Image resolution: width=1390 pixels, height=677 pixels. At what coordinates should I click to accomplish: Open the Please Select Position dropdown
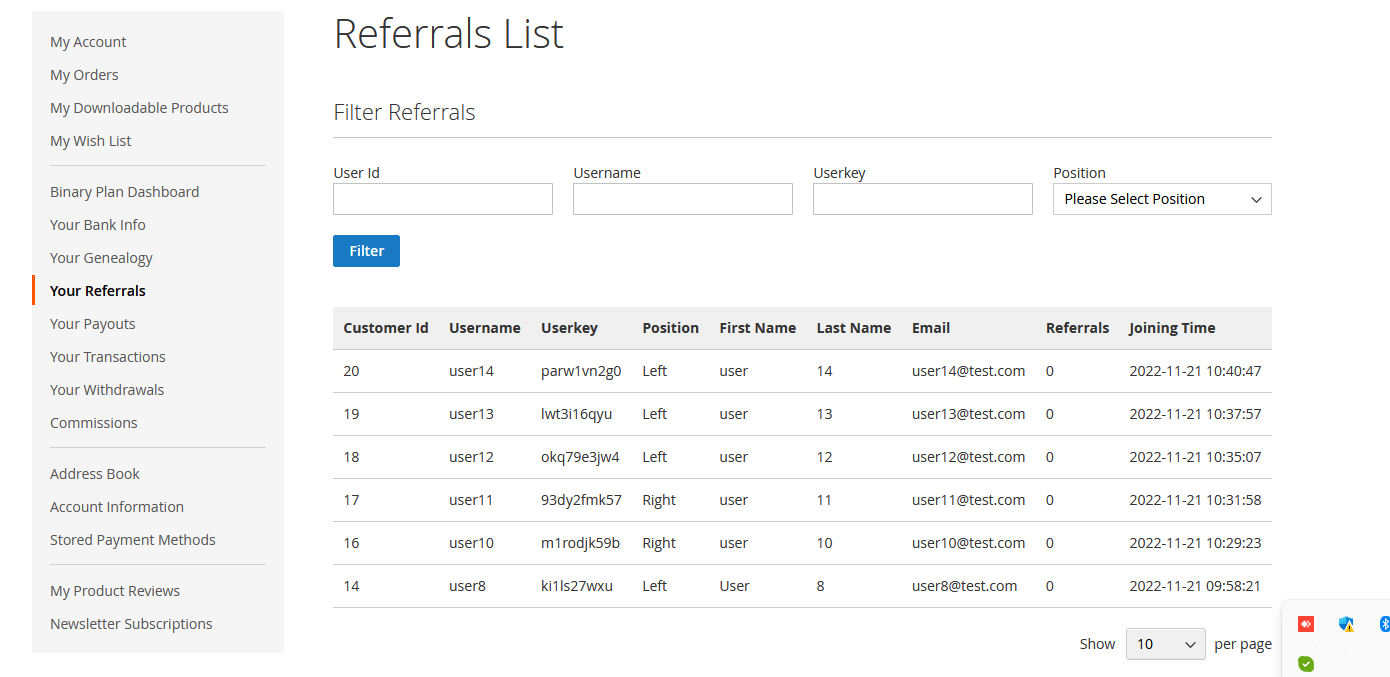(1161, 199)
